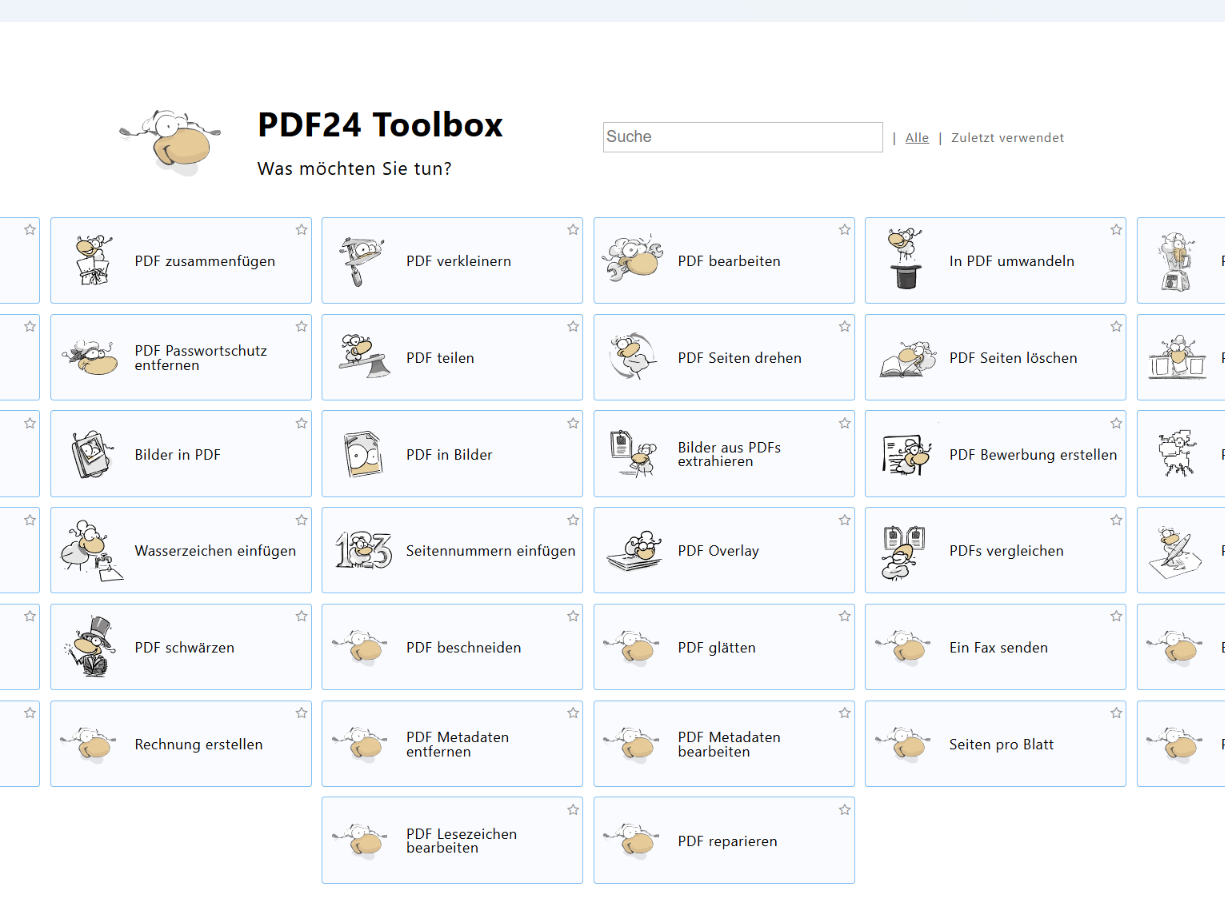Click 'PDF Overlay' label text
The width and height of the screenshot is (1225, 919).
tap(718, 551)
